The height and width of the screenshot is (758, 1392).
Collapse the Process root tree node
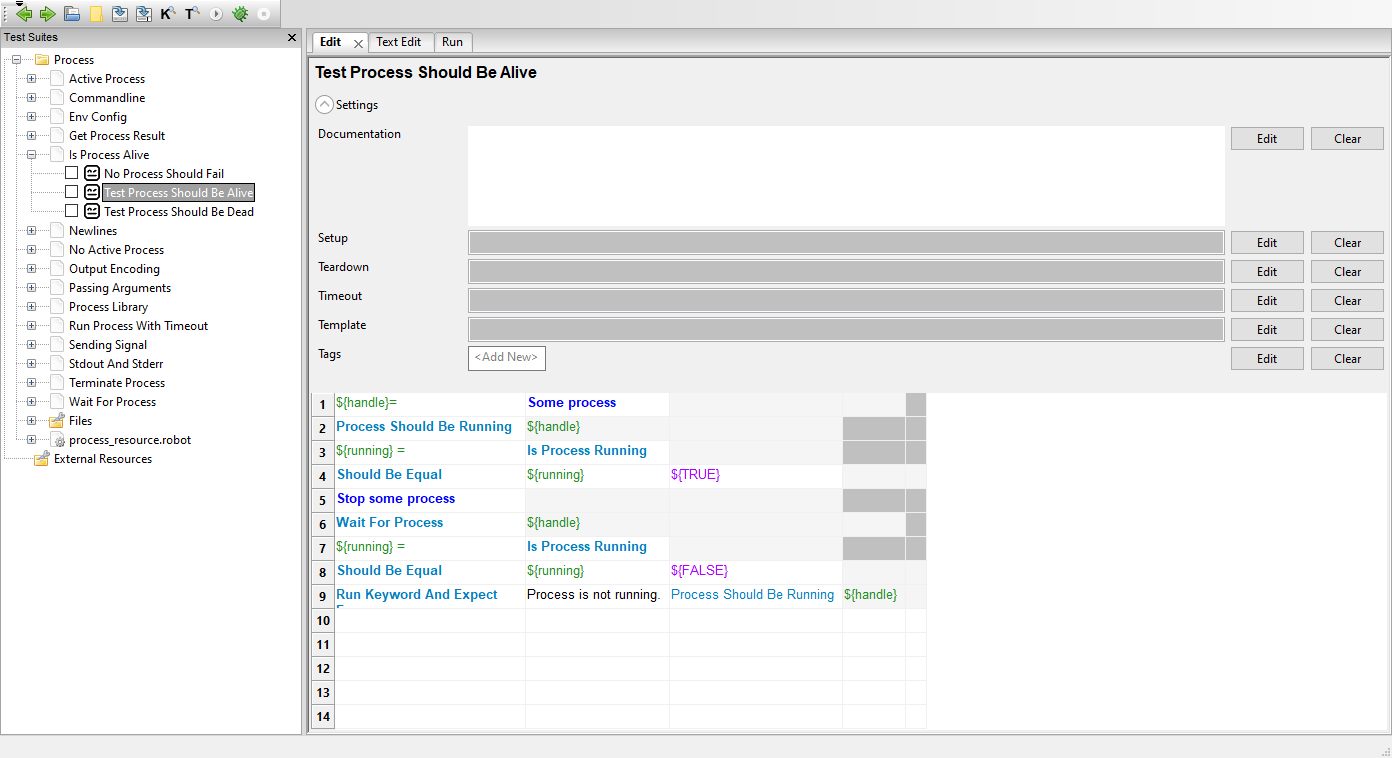16,60
